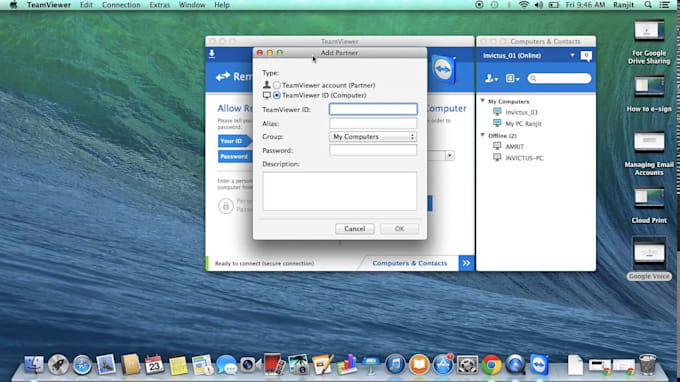Select Cloud Print desktop file

[x=649, y=205]
